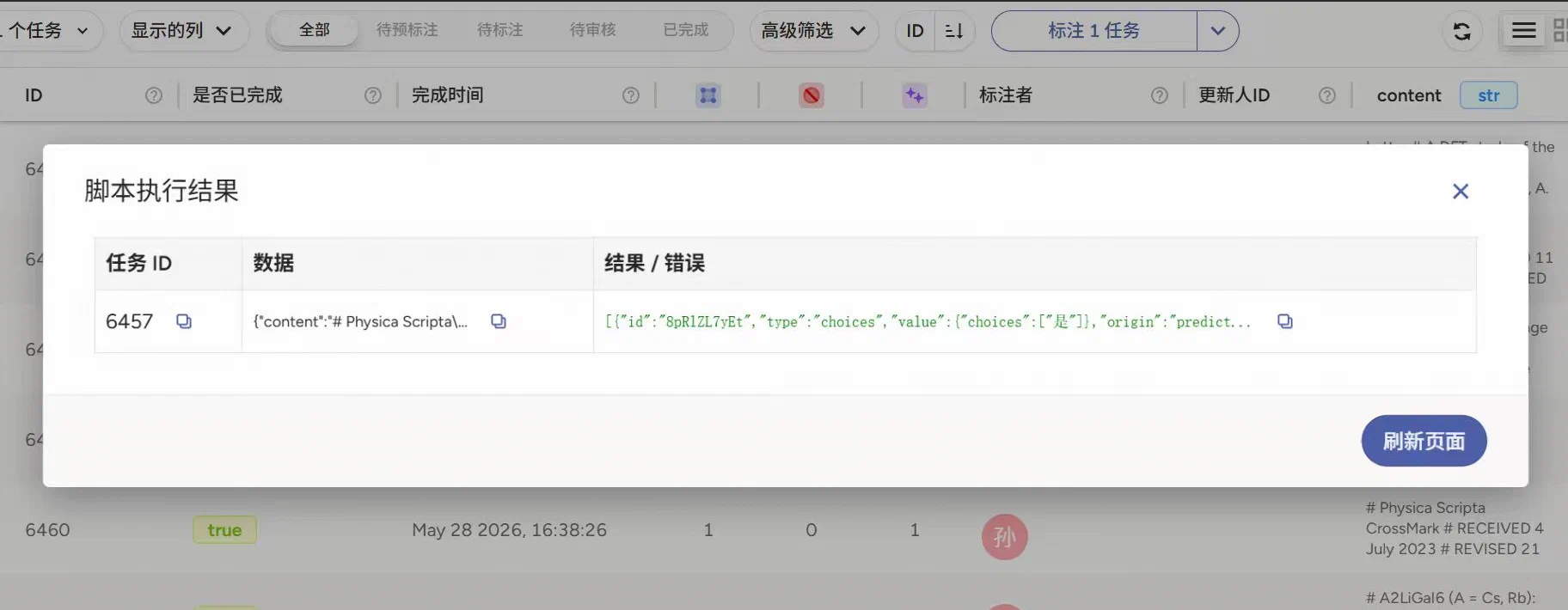Click the purple predictions sparkle column icon
Screen dimensions: 1568x610
coord(915,95)
